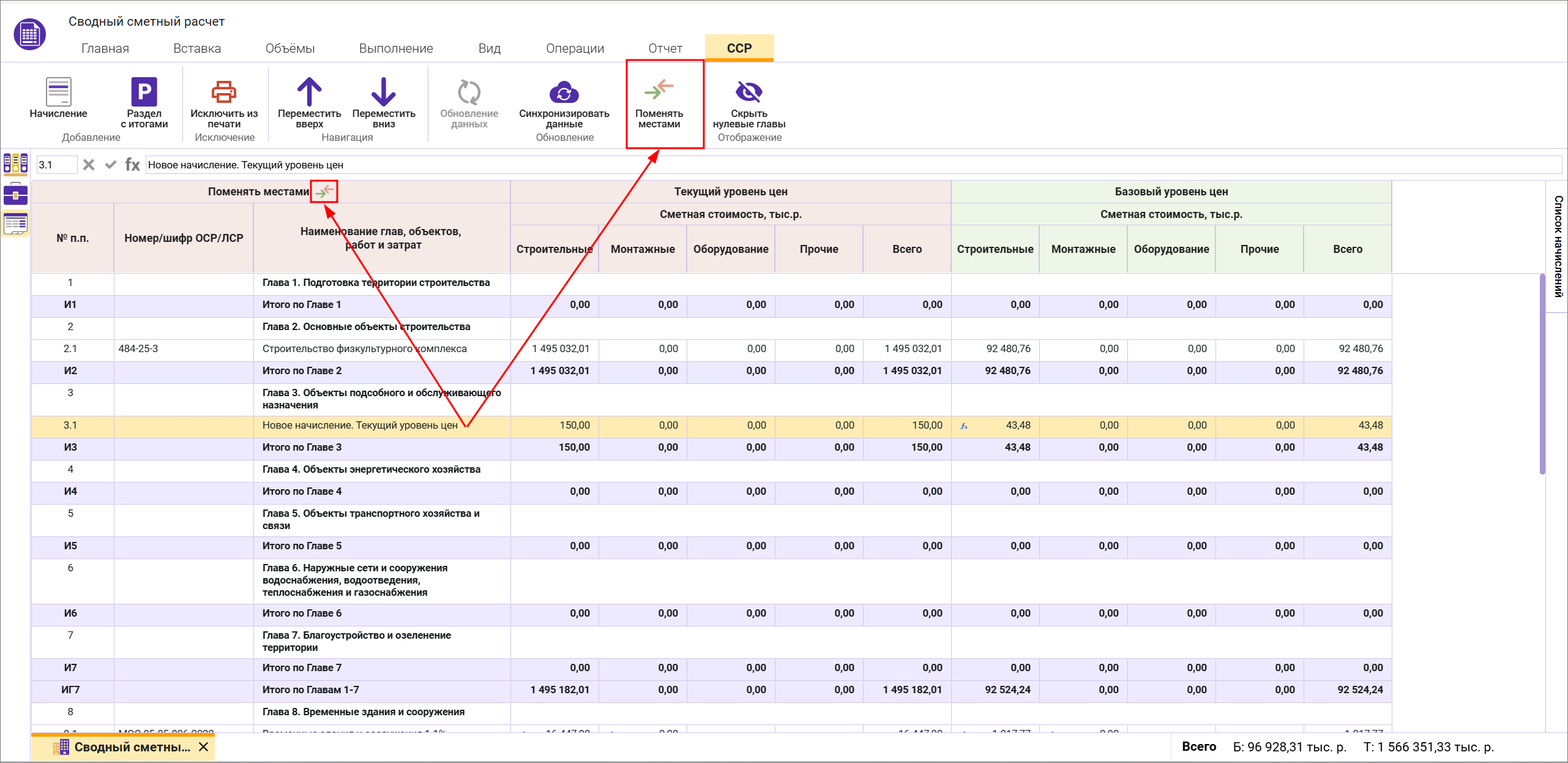Open the binders icon in left sidebar
Screen dimensions: 1568x763
coord(15,163)
